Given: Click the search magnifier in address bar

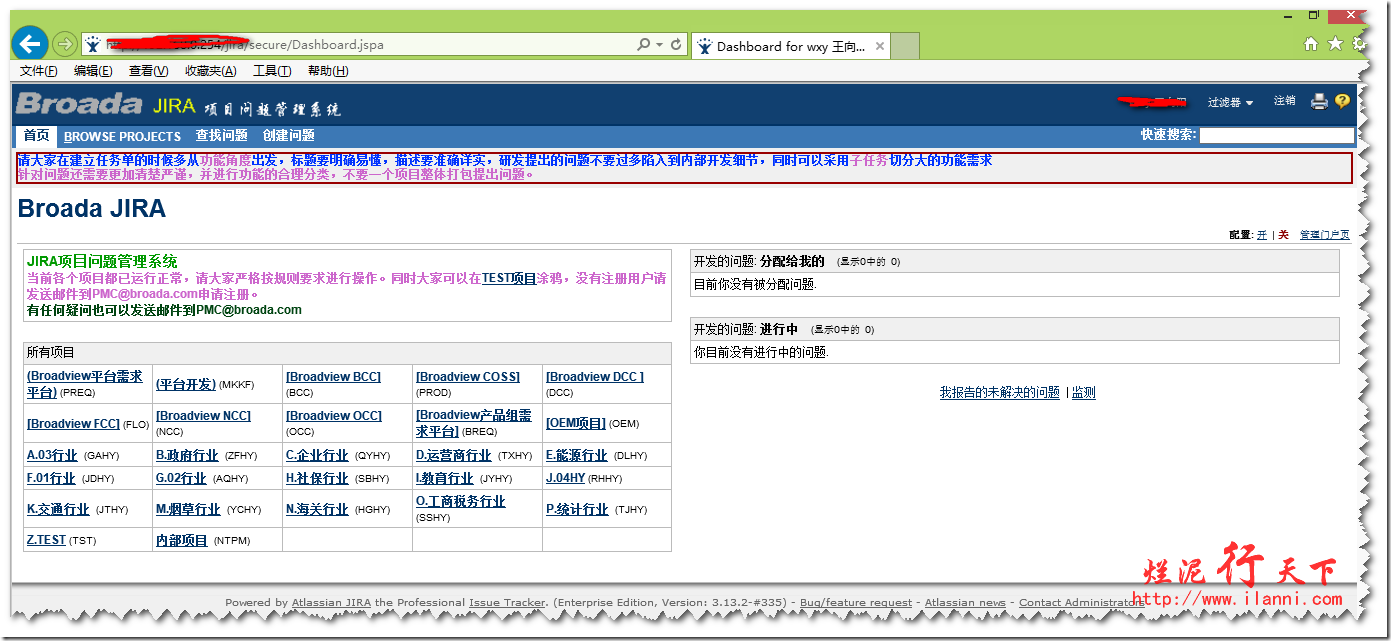Looking at the screenshot, I should (644, 45).
